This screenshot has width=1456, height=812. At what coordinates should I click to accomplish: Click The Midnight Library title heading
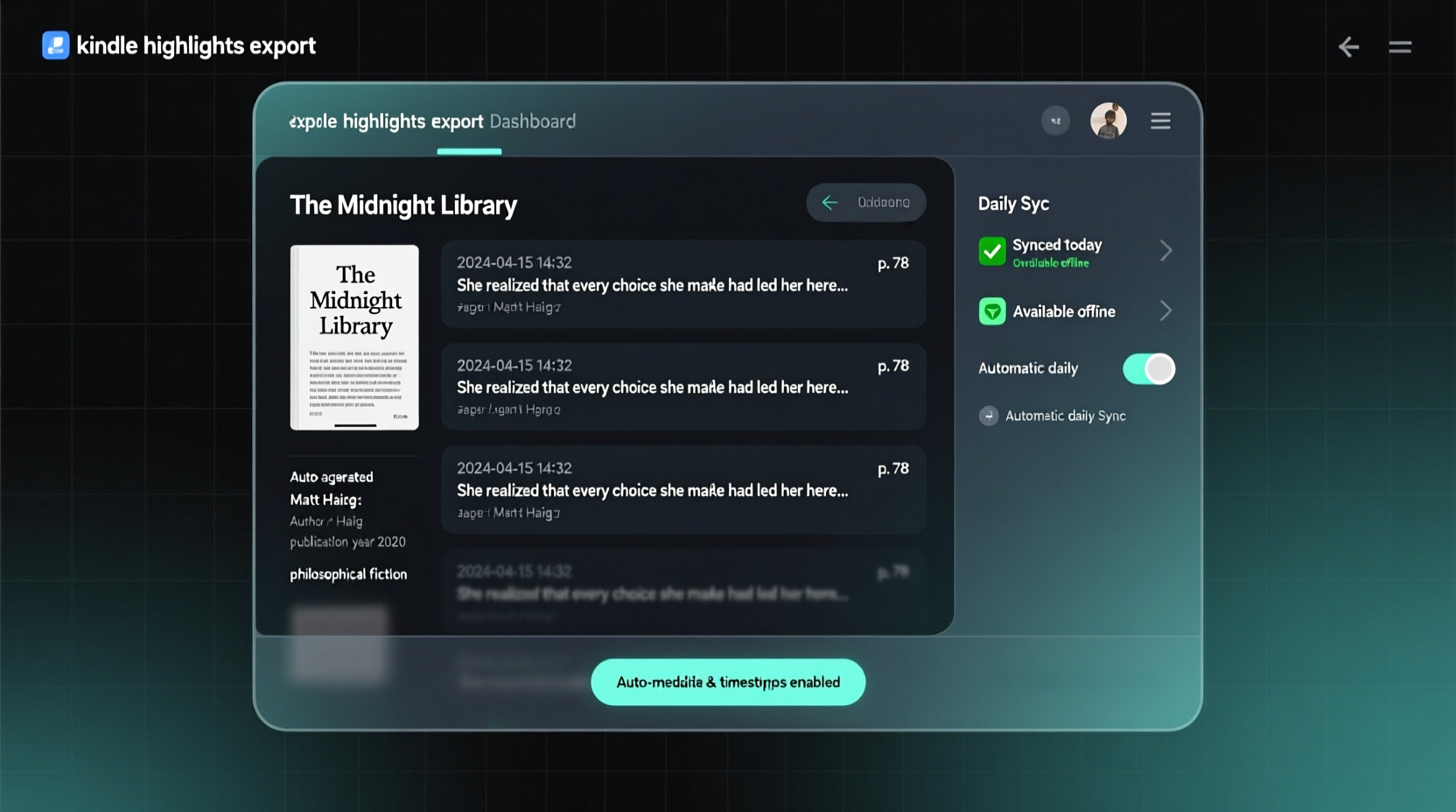403,205
